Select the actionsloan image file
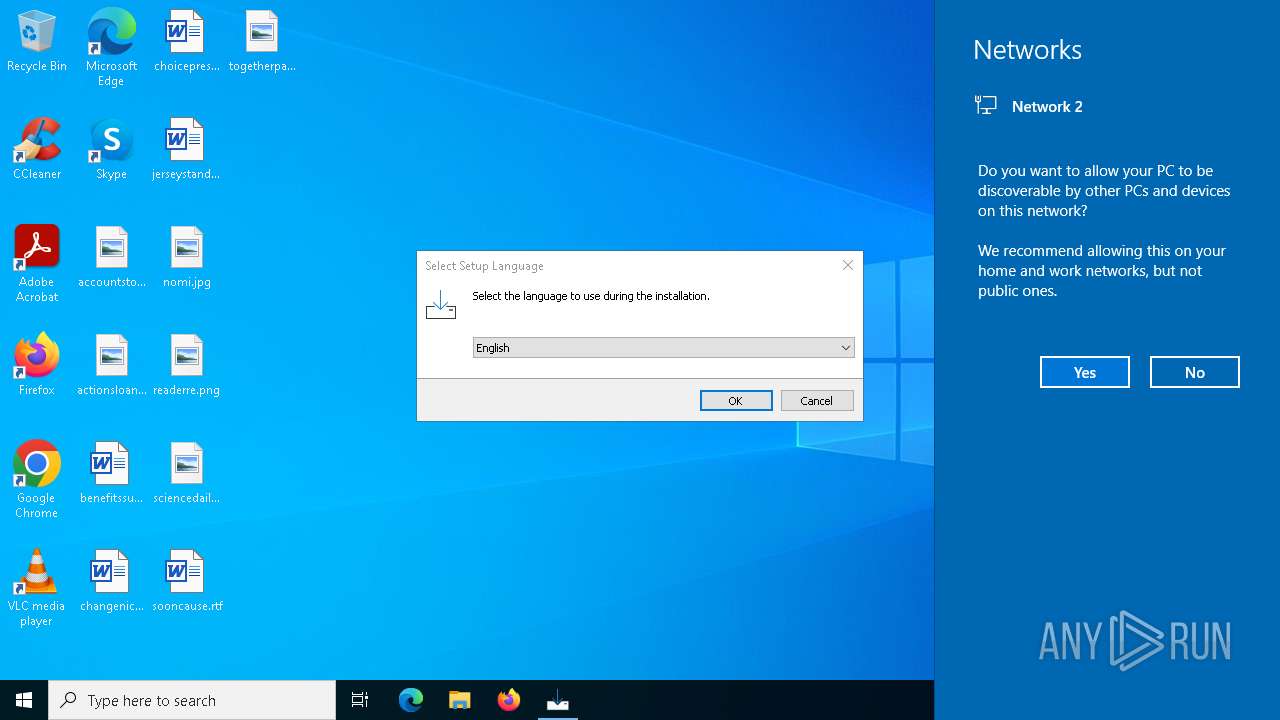 click(x=111, y=365)
